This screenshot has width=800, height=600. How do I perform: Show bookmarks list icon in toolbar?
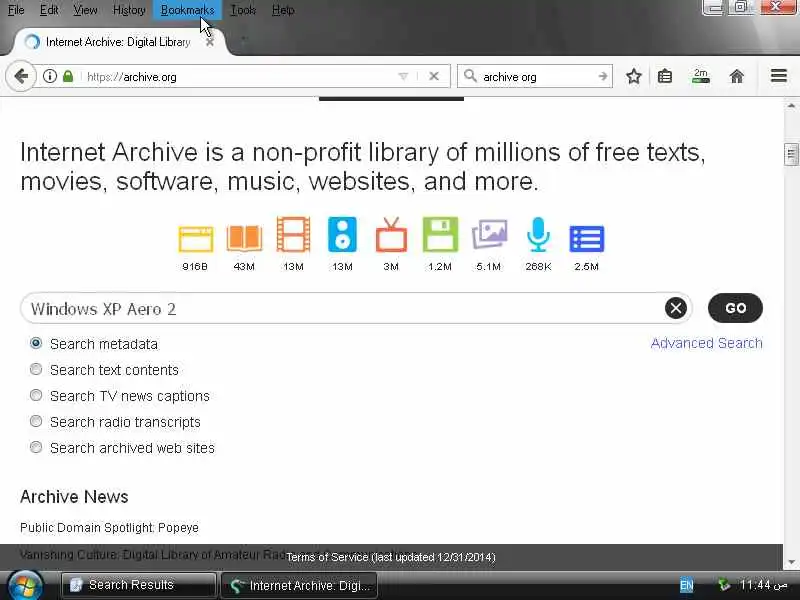(665, 77)
